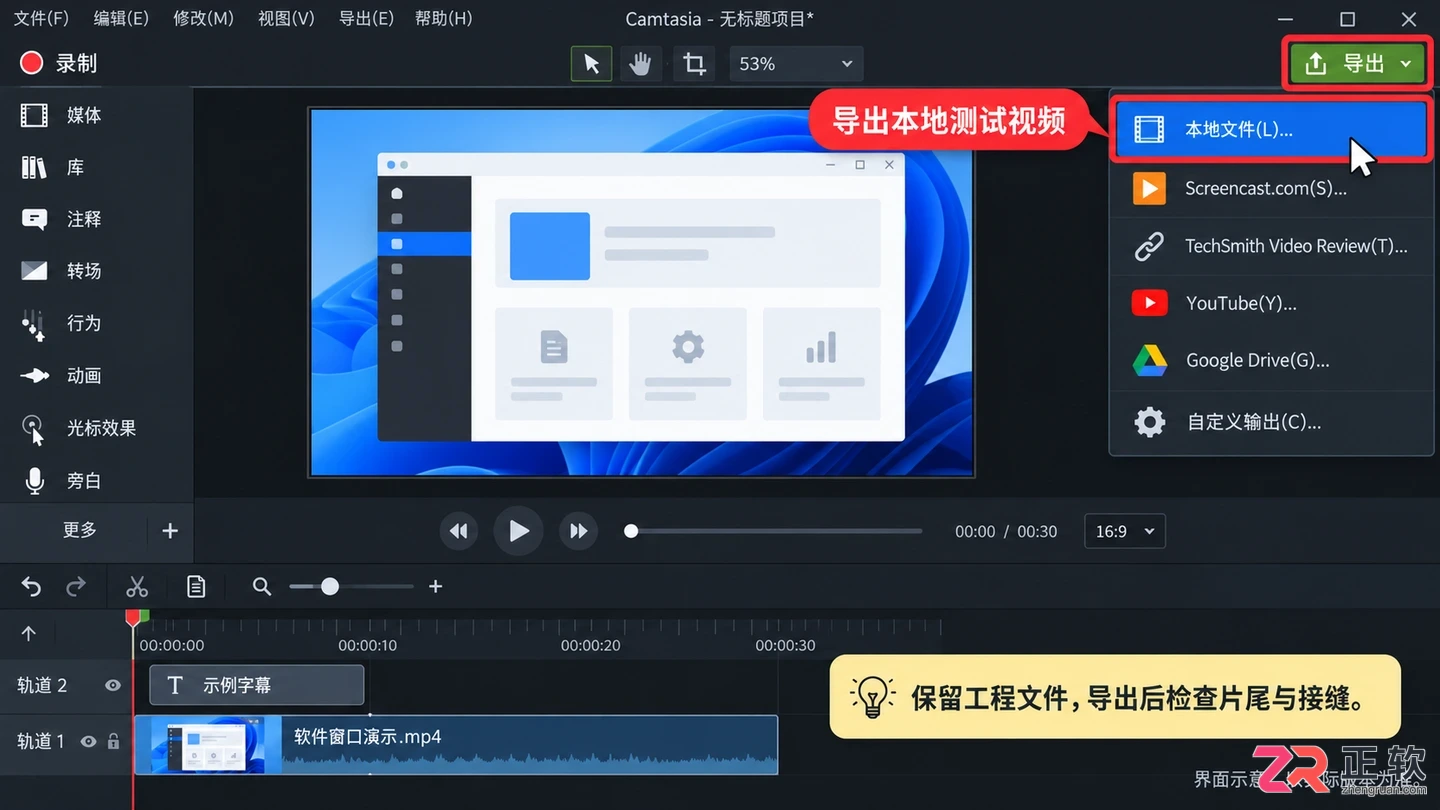This screenshot has height=810, width=1440.
Task: Play the preview video
Action: click(518, 531)
